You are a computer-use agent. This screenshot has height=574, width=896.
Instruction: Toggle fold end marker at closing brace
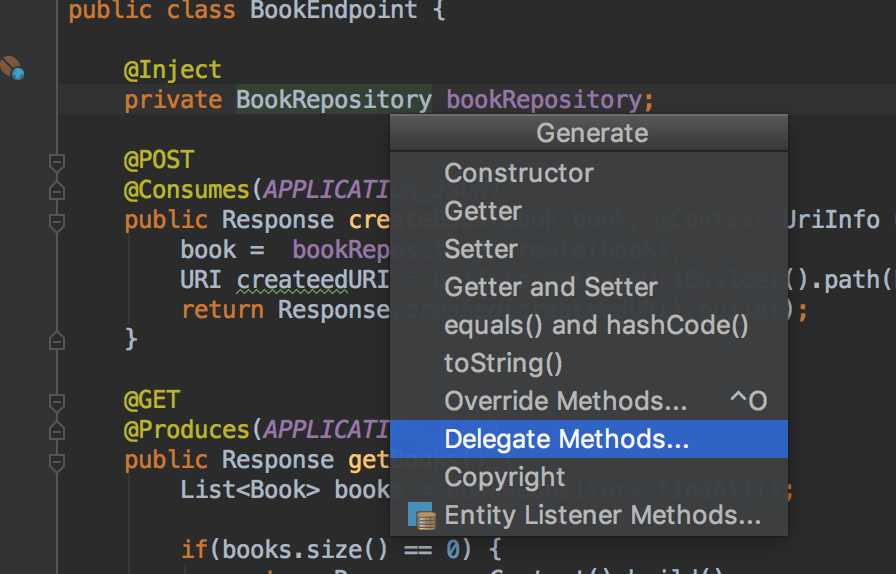(x=57, y=340)
